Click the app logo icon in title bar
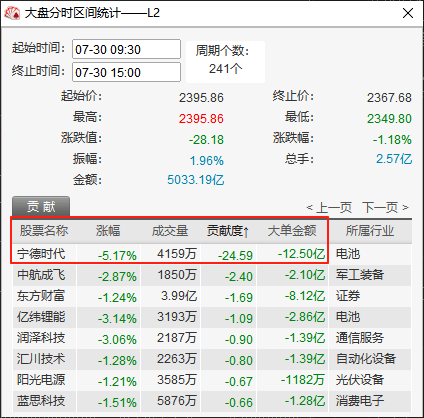 (x=12, y=13)
